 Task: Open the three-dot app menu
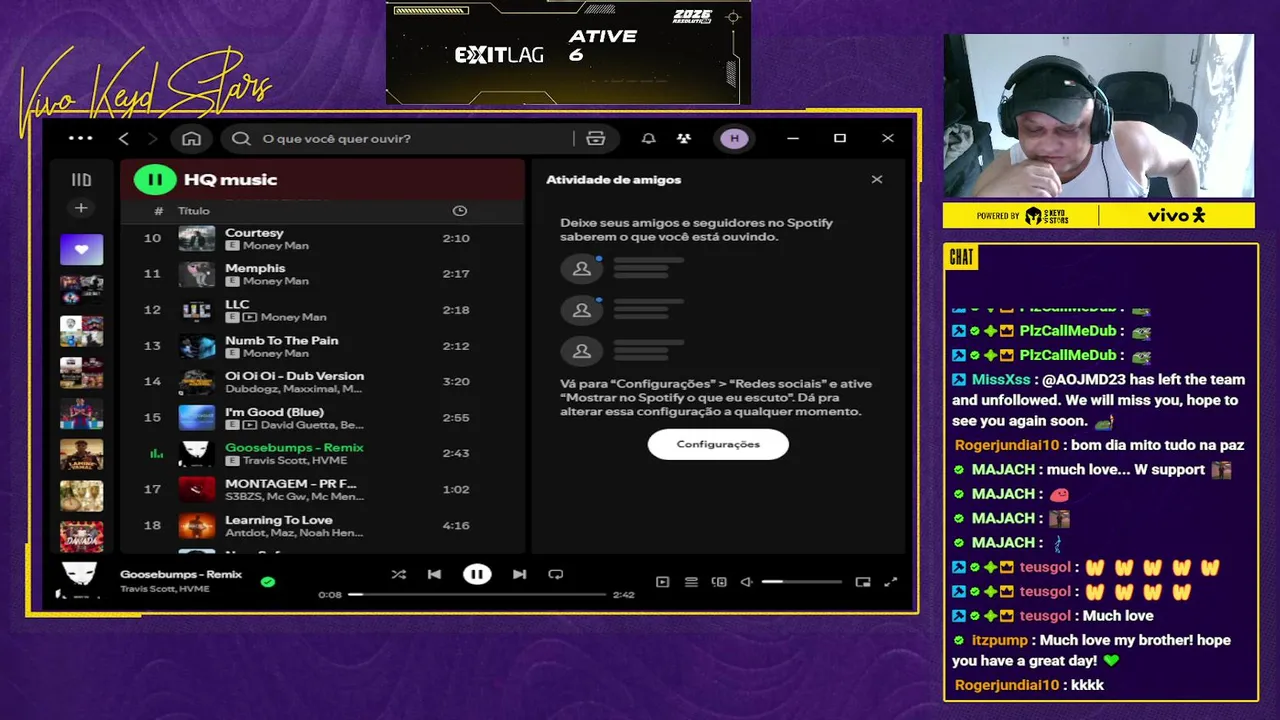tap(80, 138)
